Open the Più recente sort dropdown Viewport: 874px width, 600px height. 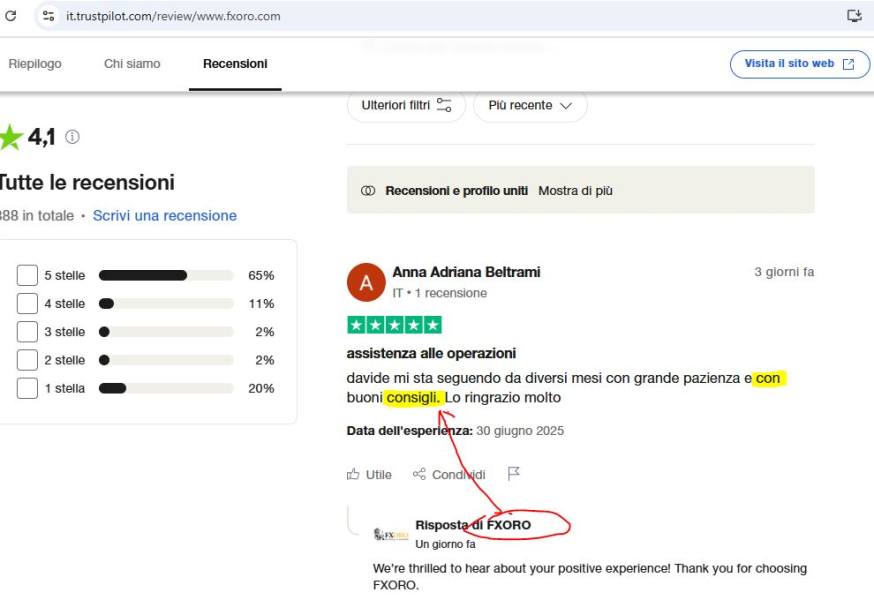530,105
